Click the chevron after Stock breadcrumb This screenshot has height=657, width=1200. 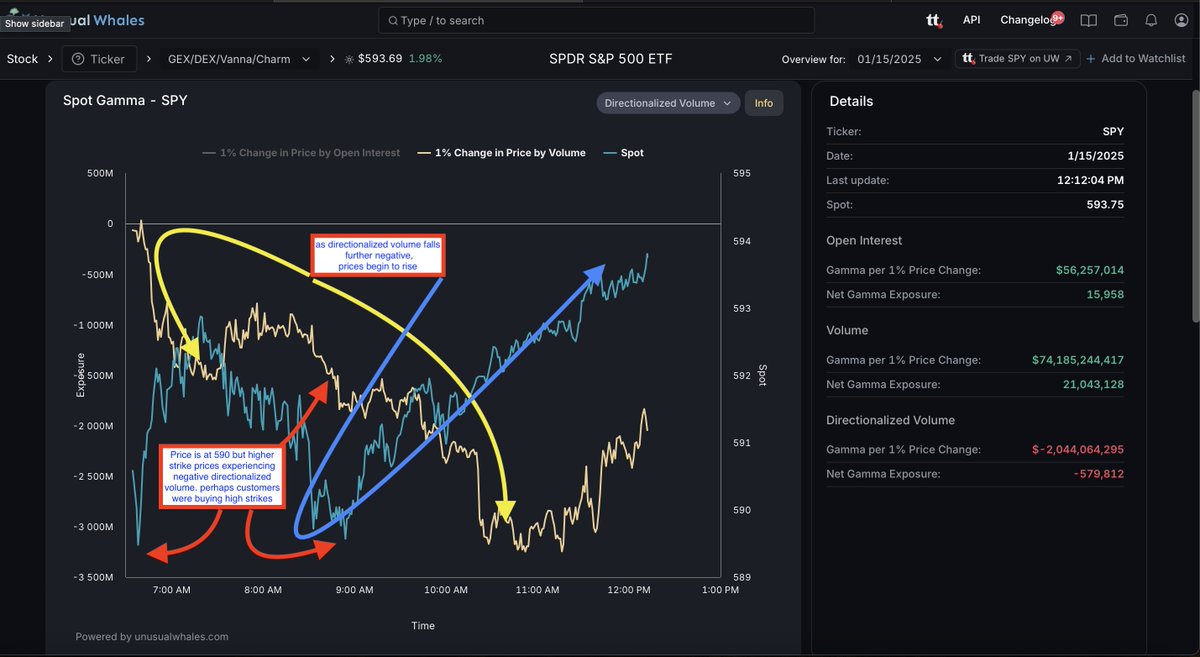(x=51, y=59)
